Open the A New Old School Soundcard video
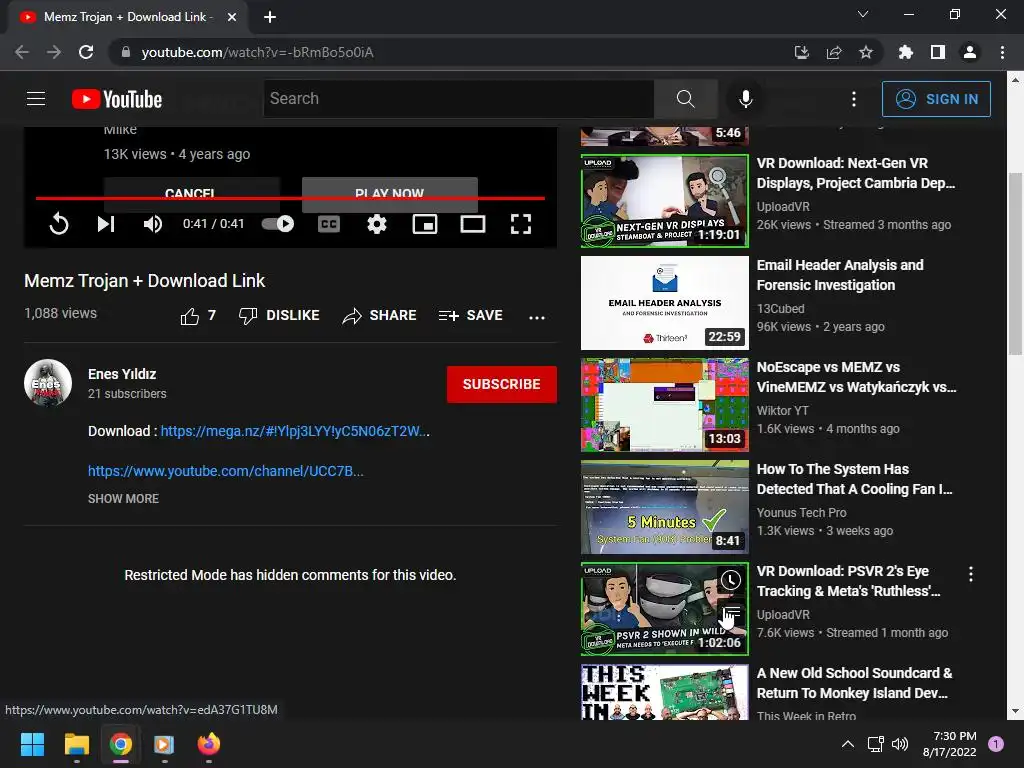The height and width of the screenshot is (768, 1024). (x=854, y=682)
